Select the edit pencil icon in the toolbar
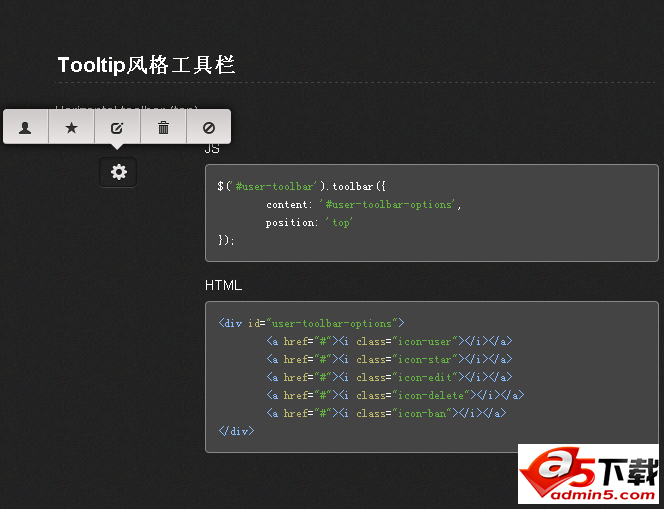This screenshot has height=509, width=664. (117, 128)
